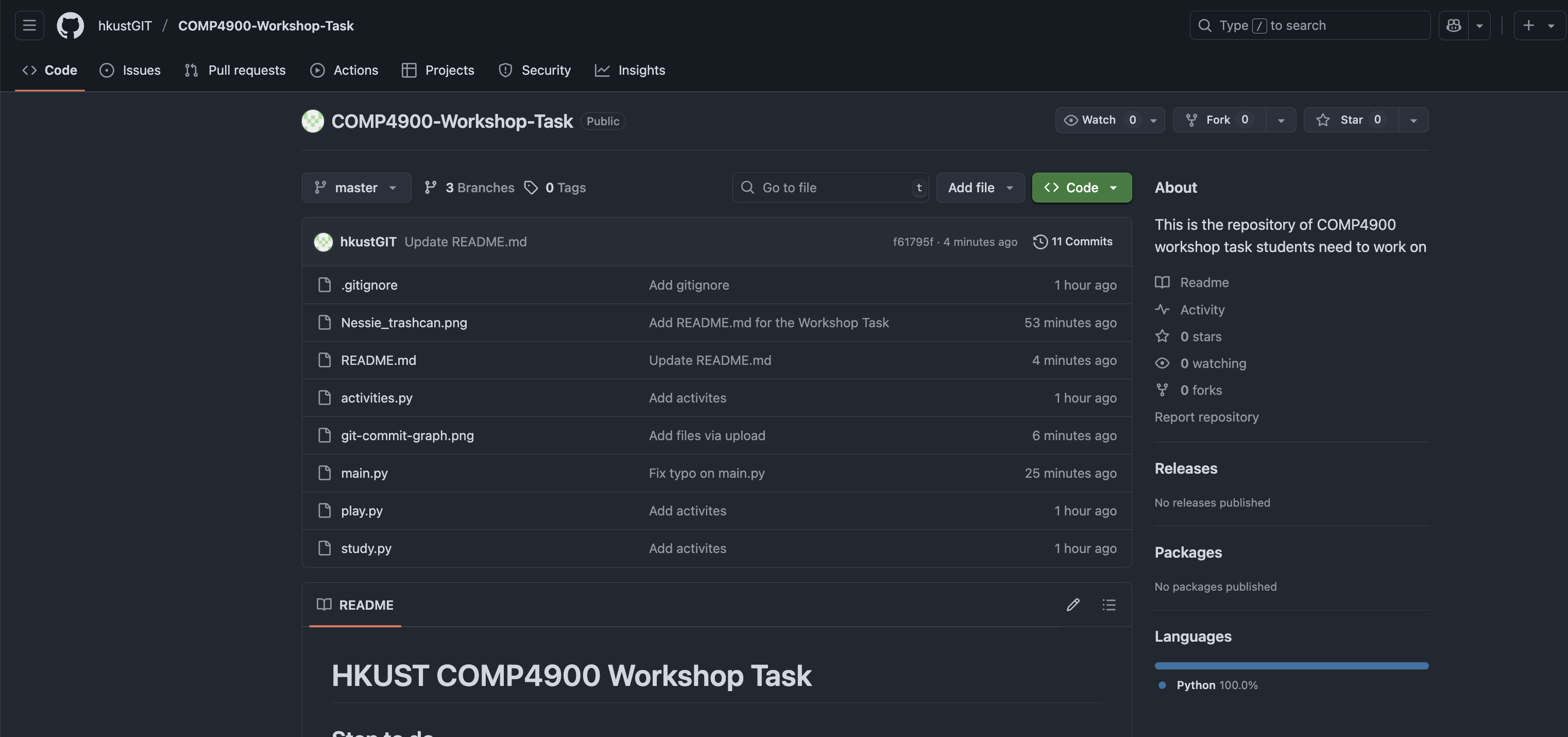The width and height of the screenshot is (1568, 737).
Task: Open the README.md file
Action: (379, 360)
